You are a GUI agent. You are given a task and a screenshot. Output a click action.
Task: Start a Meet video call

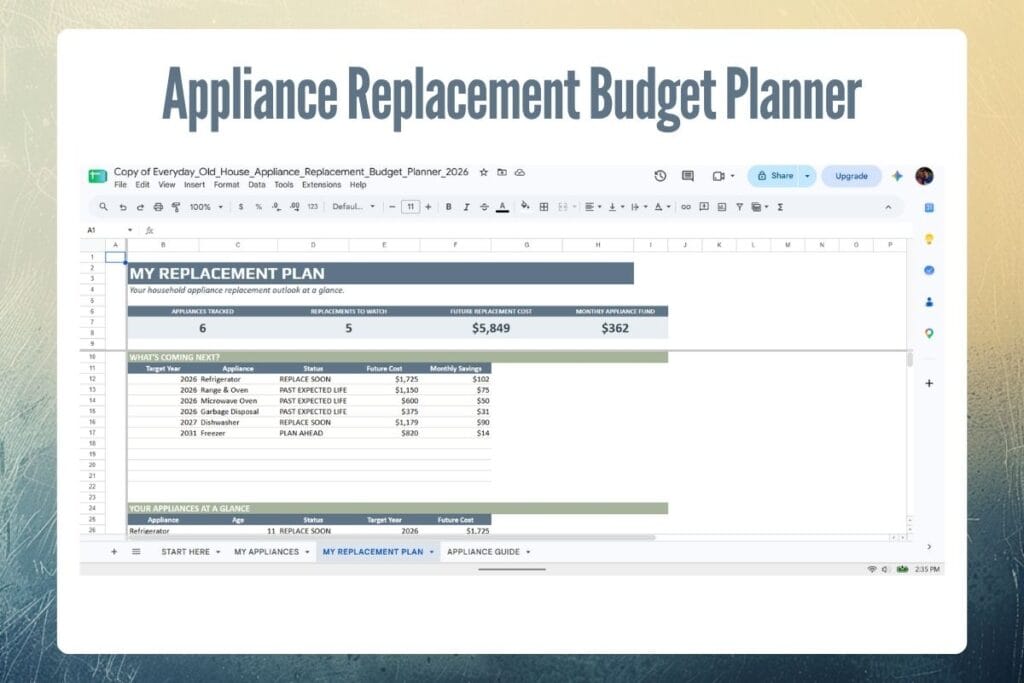pyautogui.click(x=719, y=176)
